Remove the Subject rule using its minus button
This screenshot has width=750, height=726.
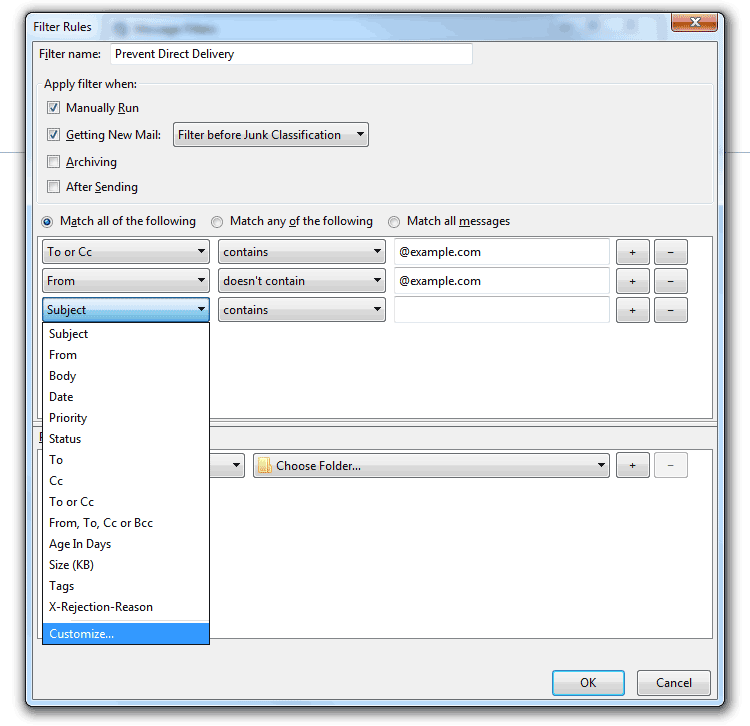pyautogui.click(x=670, y=310)
